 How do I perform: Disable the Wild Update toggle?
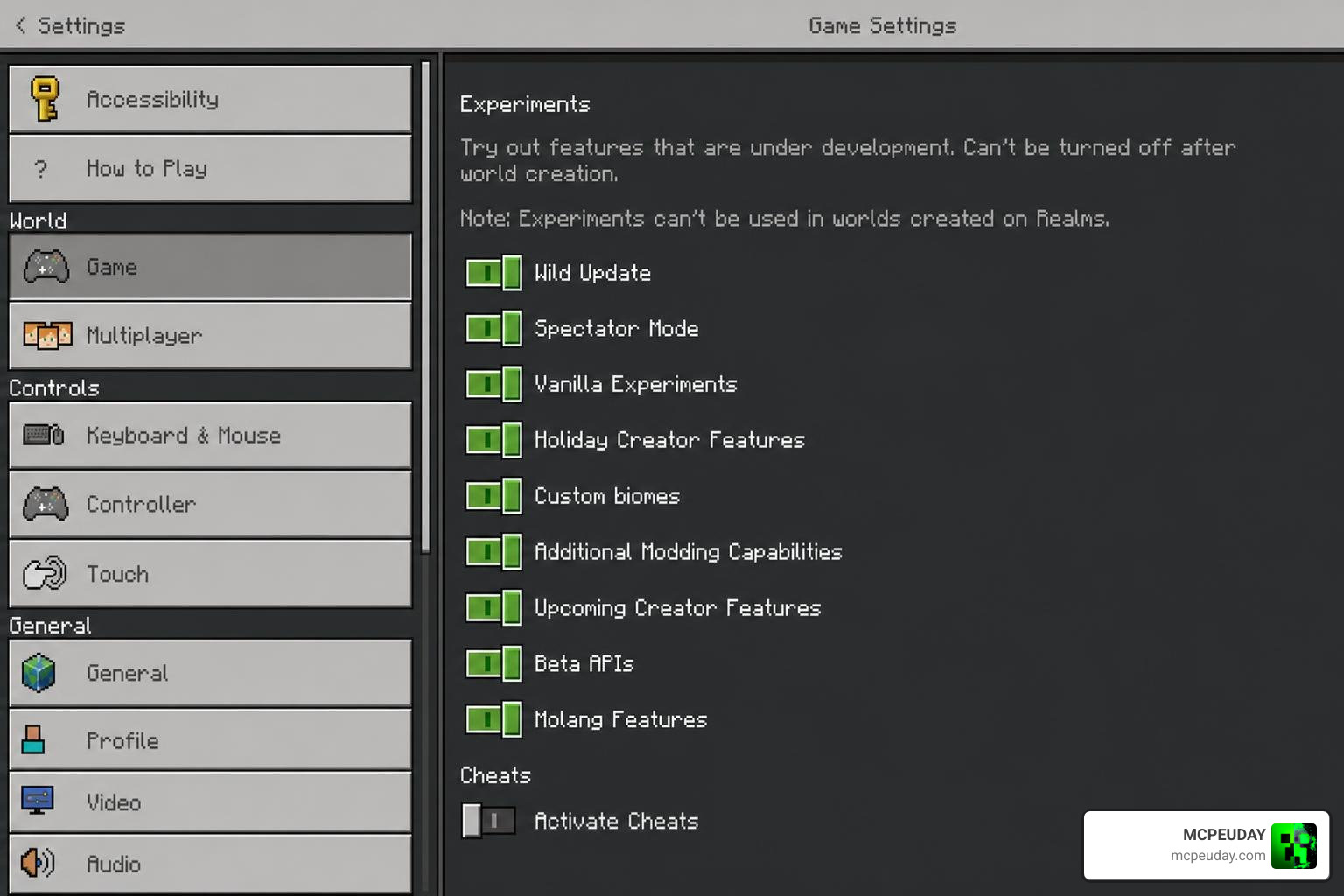493,273
